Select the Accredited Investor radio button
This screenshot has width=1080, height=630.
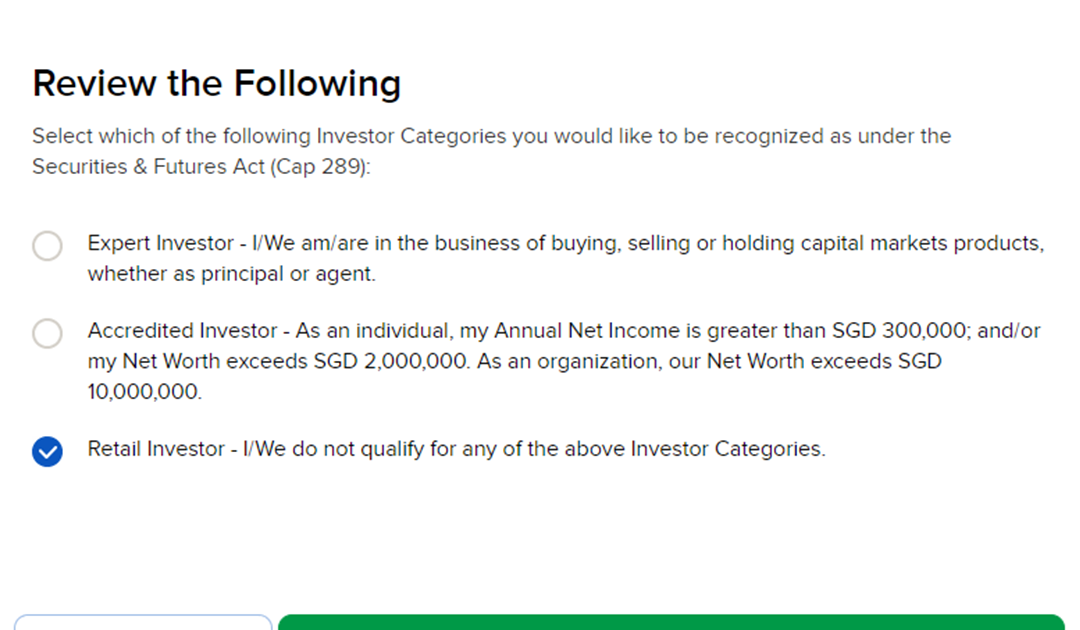pos(47,333)
